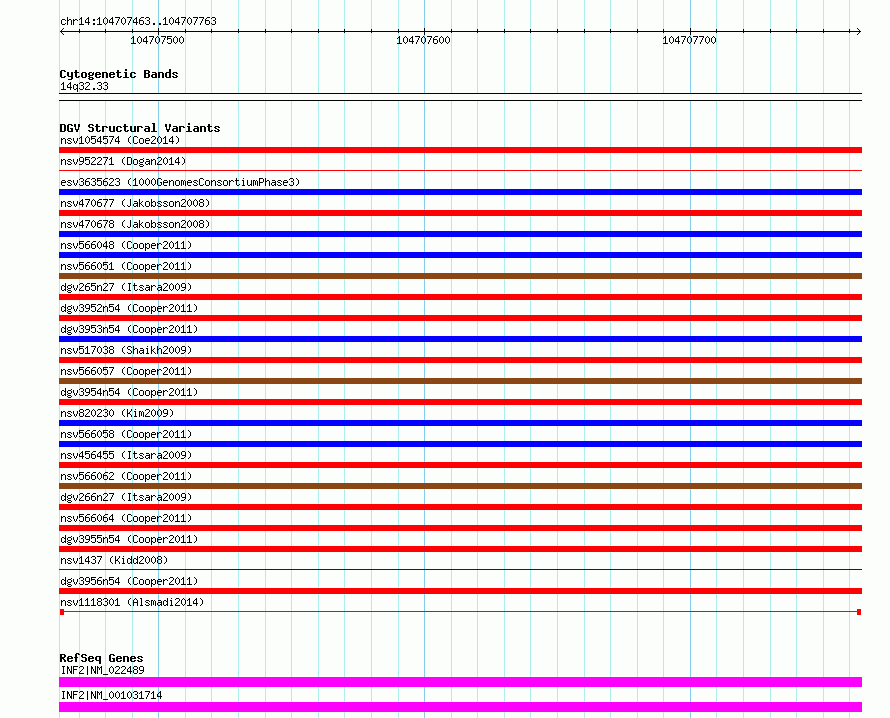Open variant nsv566058 (Cooper2011)
890x718 pixels.
126,434
